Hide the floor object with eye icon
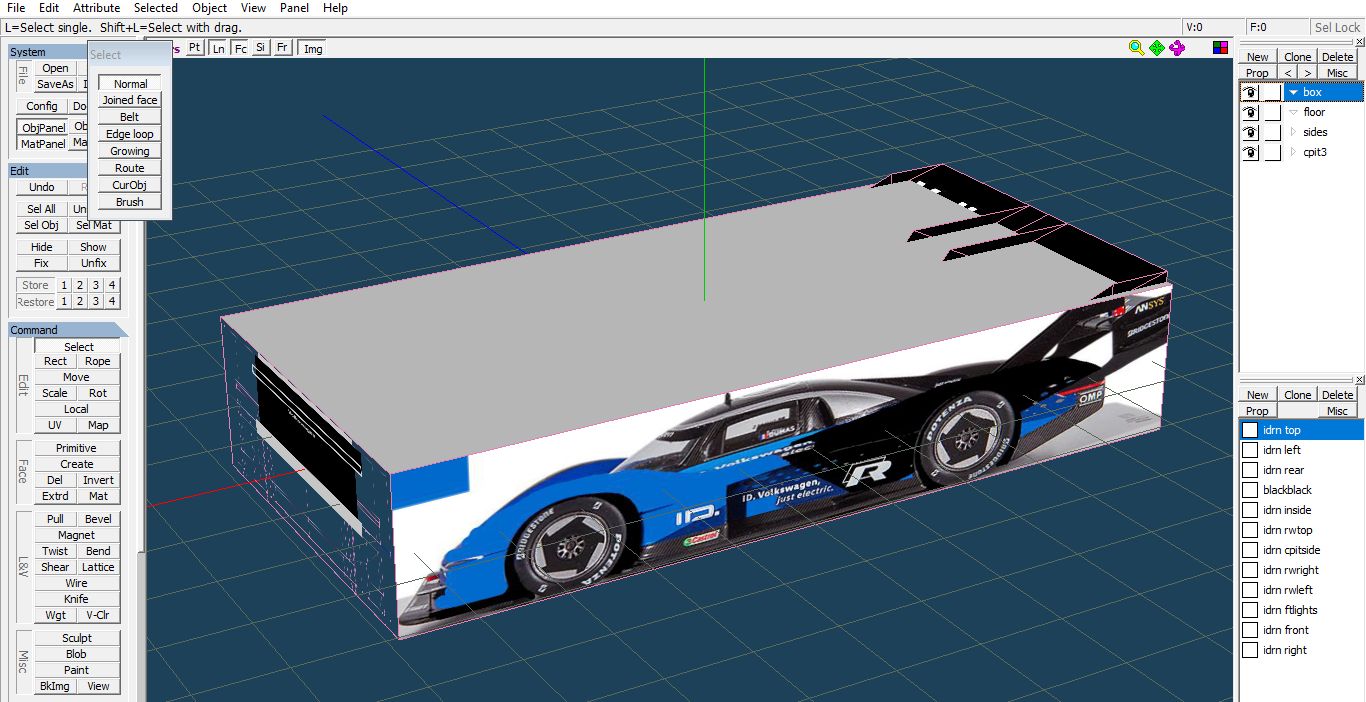 [x=1250, y=113]
